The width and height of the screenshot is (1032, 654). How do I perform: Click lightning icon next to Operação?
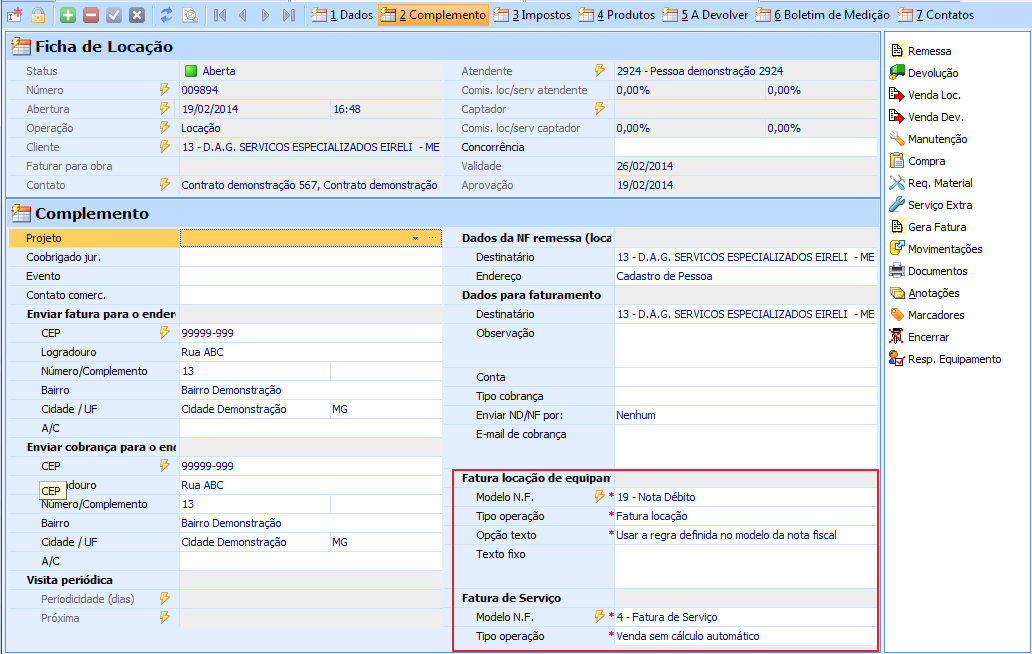165,128
